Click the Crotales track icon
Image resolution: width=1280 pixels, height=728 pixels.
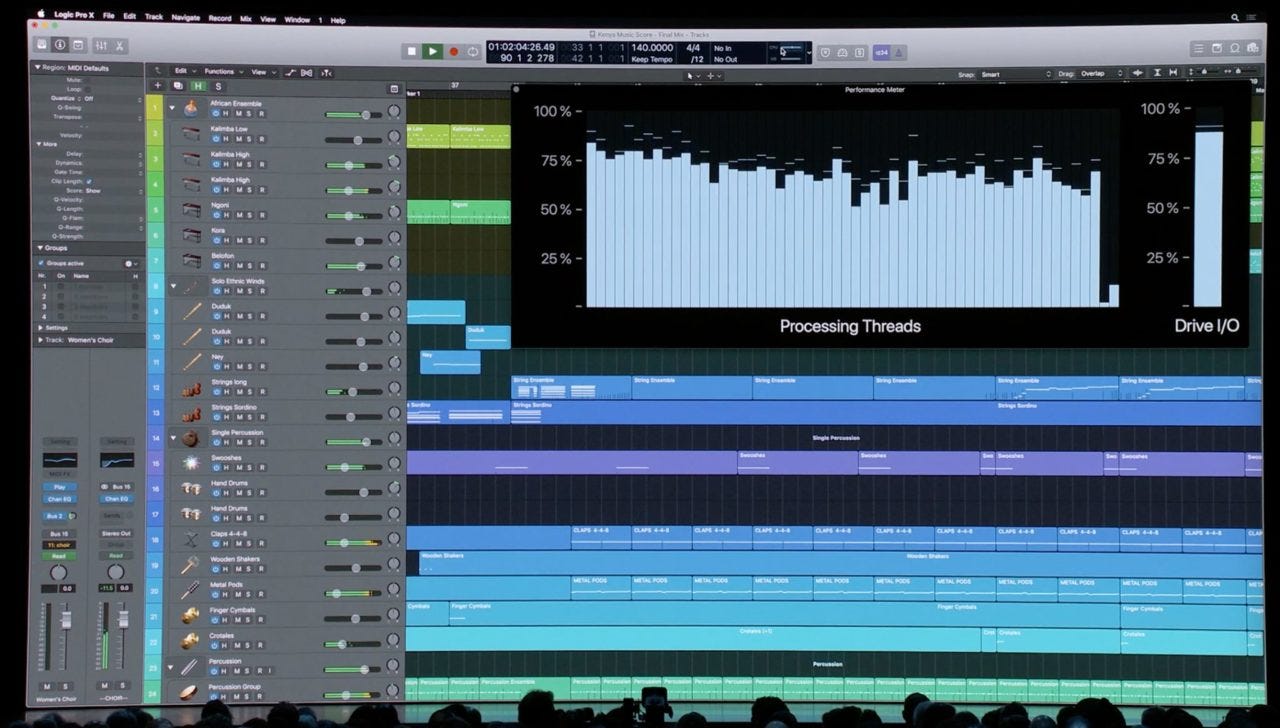(190, 641)
